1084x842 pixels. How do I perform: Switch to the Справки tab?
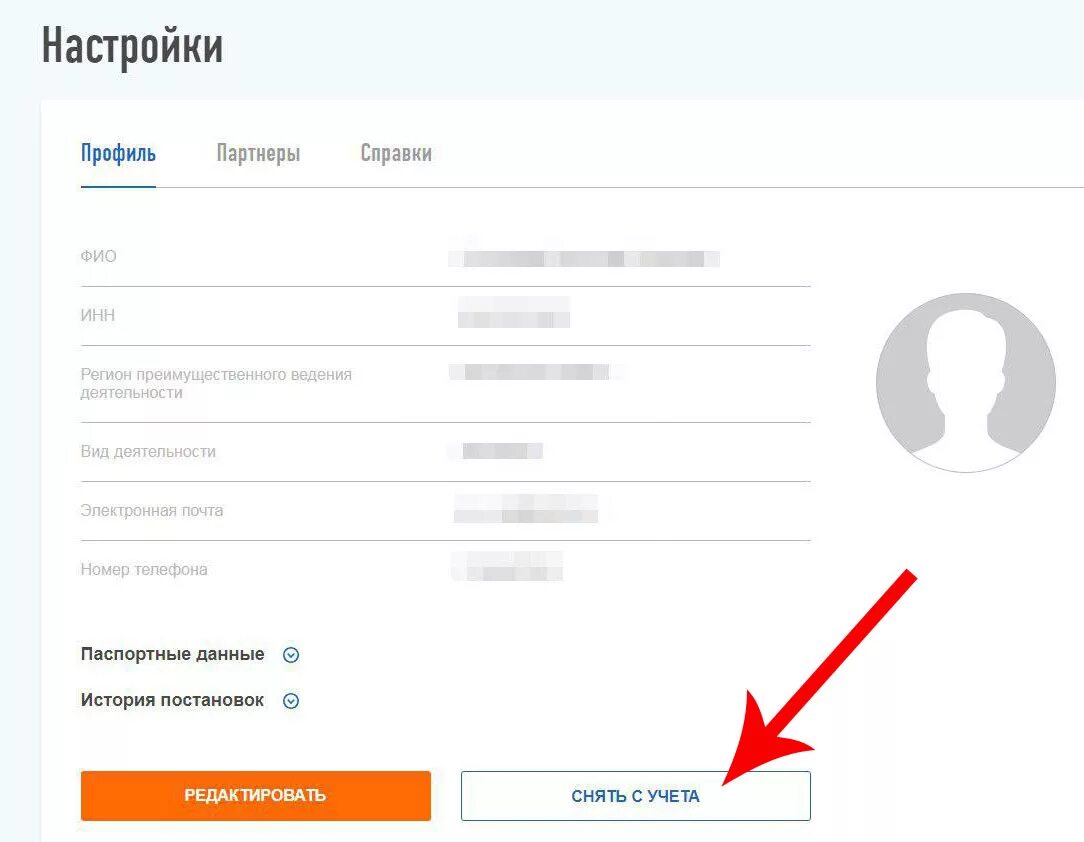(396, 153)
